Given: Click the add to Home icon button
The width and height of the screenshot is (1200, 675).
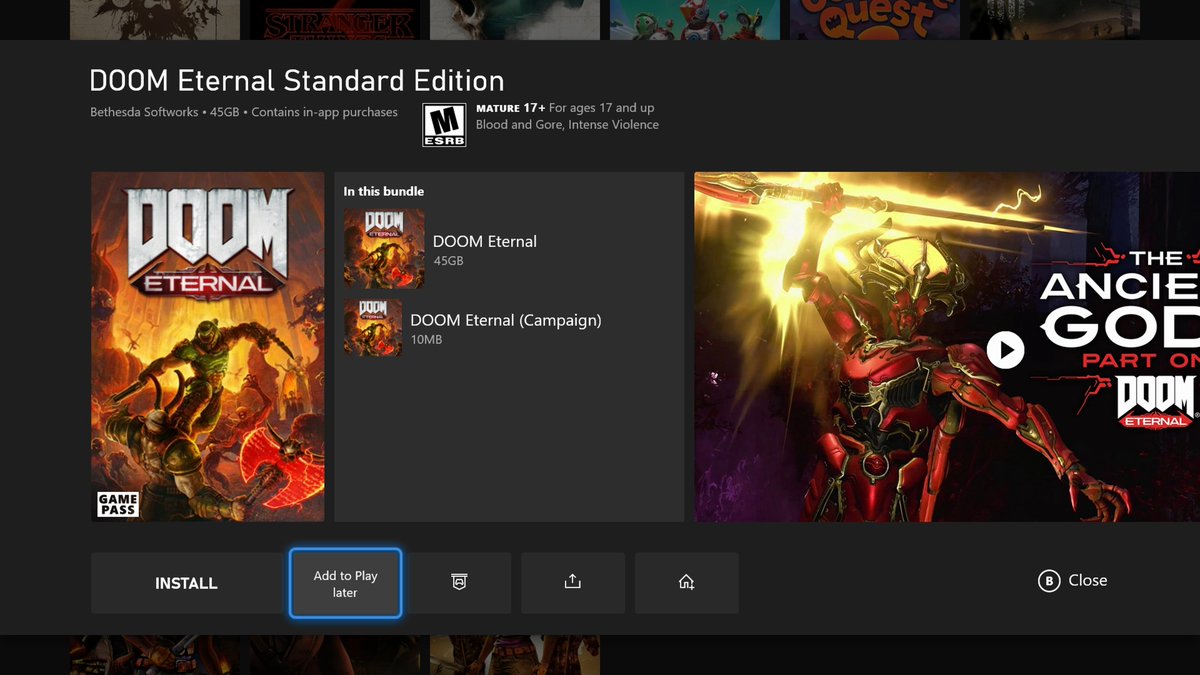Looking at the screenshot, I should click(x=687, y=583).
